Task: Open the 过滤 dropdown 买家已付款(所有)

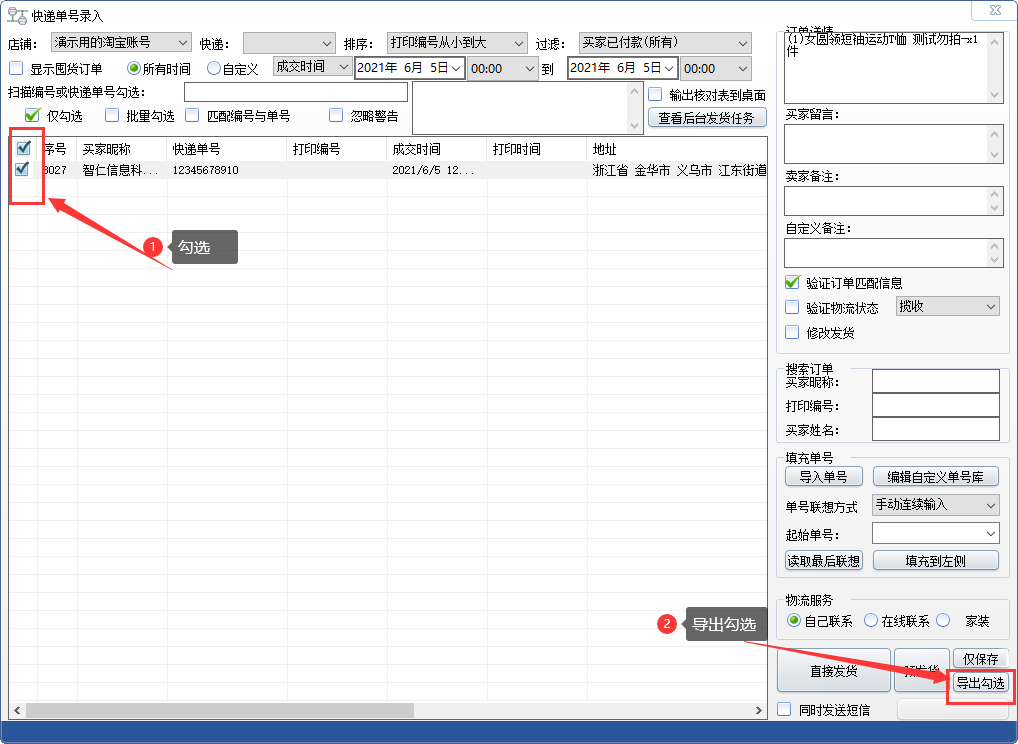Action: point(664,43)
